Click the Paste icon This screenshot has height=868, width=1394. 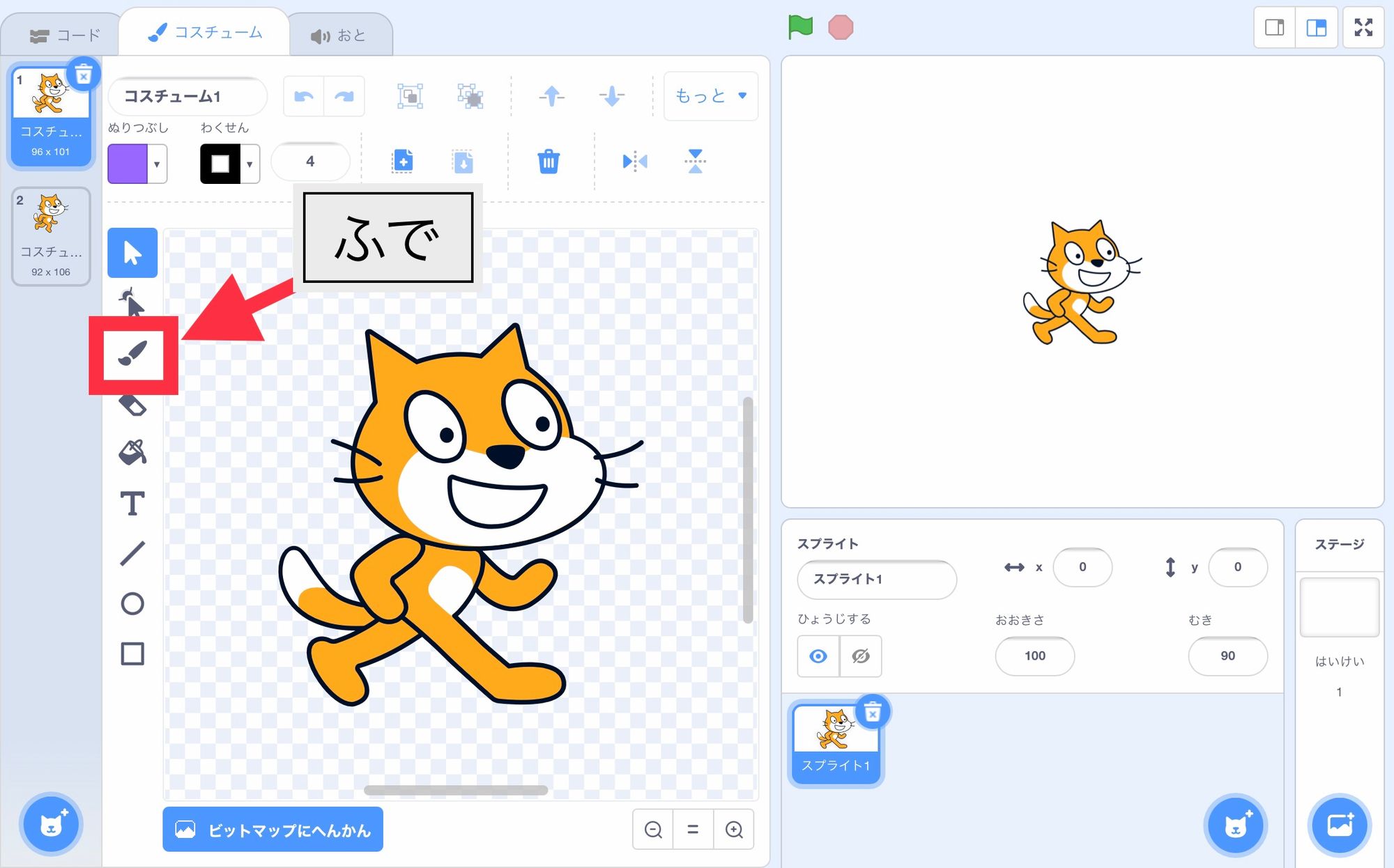pos(463,162)
